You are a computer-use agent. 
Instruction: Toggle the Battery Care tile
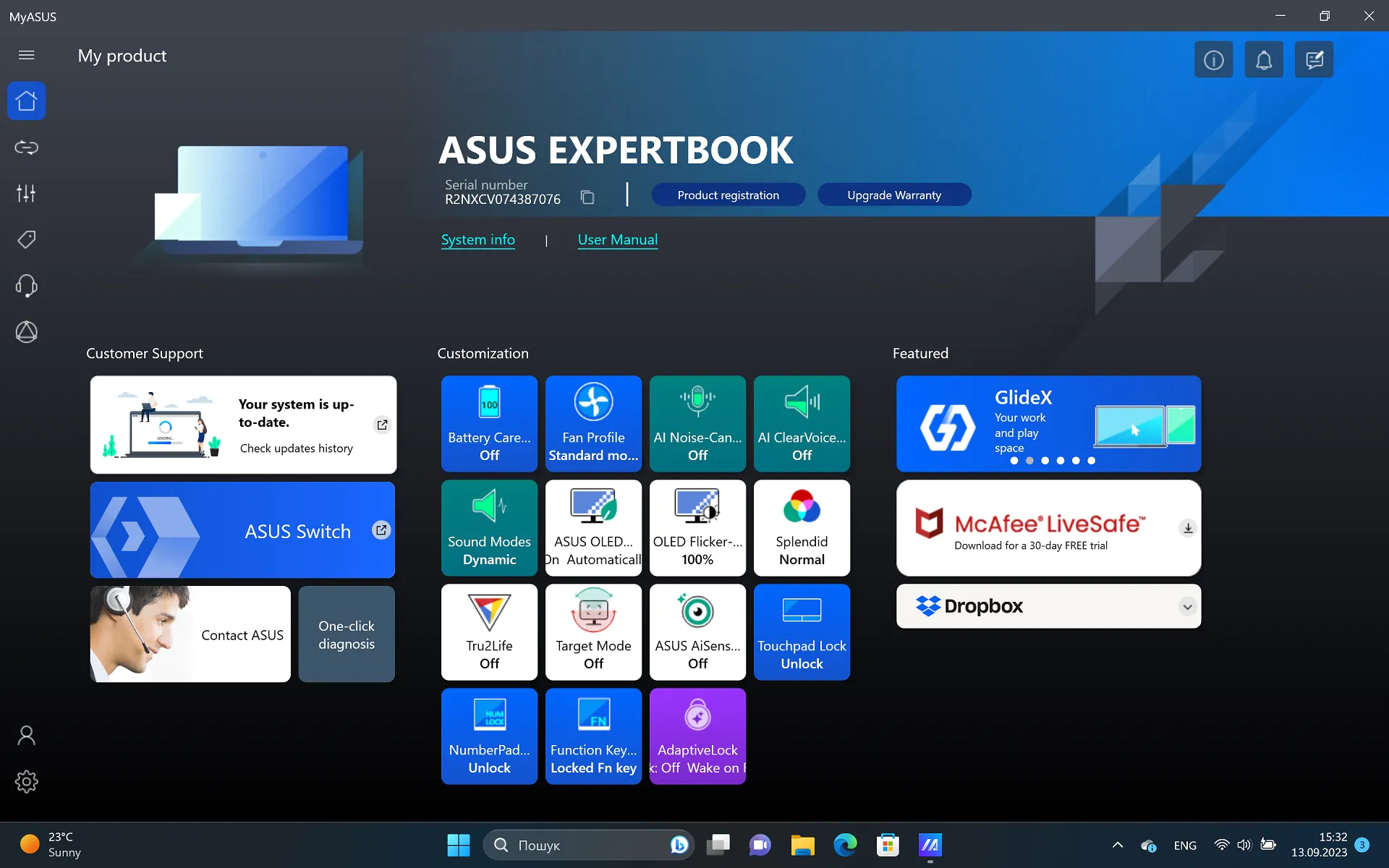(x=489, y=424)
